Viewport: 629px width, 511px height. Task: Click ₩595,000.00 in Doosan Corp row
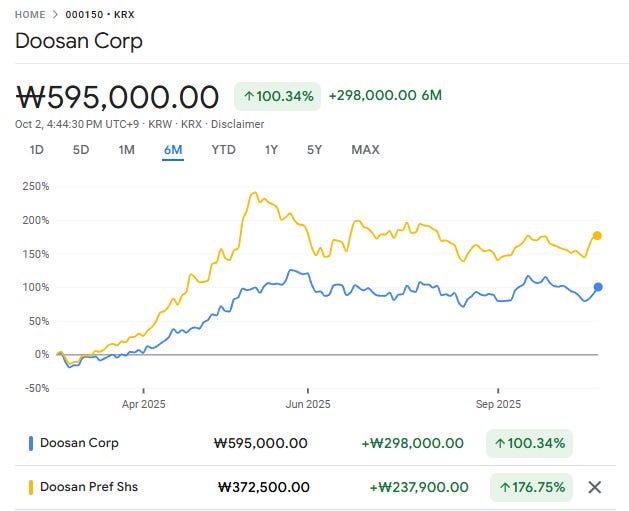(x=261, y=443)
